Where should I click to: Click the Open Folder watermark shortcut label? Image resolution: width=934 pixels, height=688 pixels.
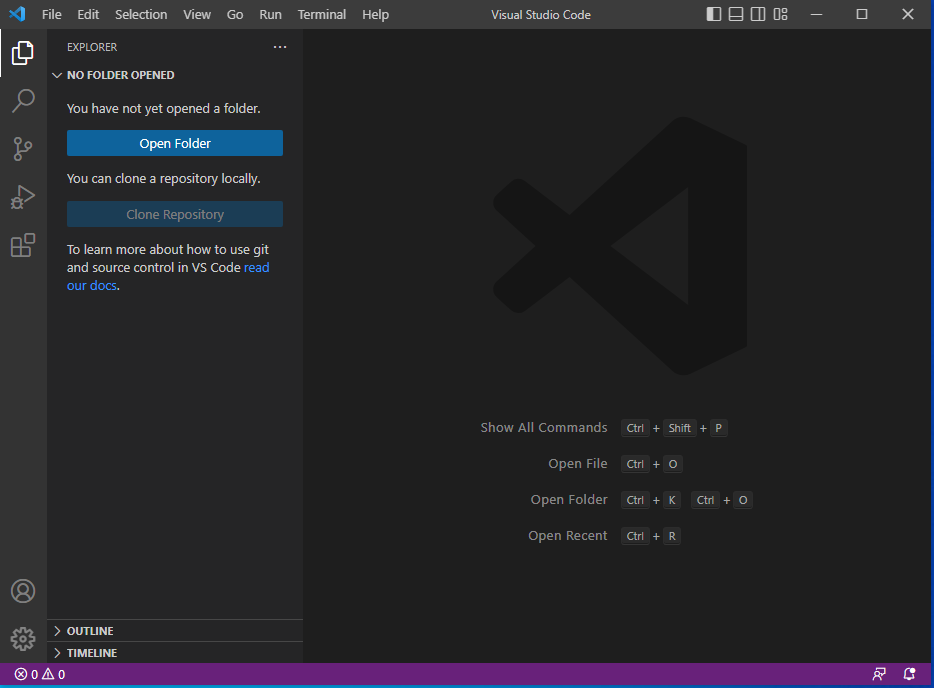point(569,500)
